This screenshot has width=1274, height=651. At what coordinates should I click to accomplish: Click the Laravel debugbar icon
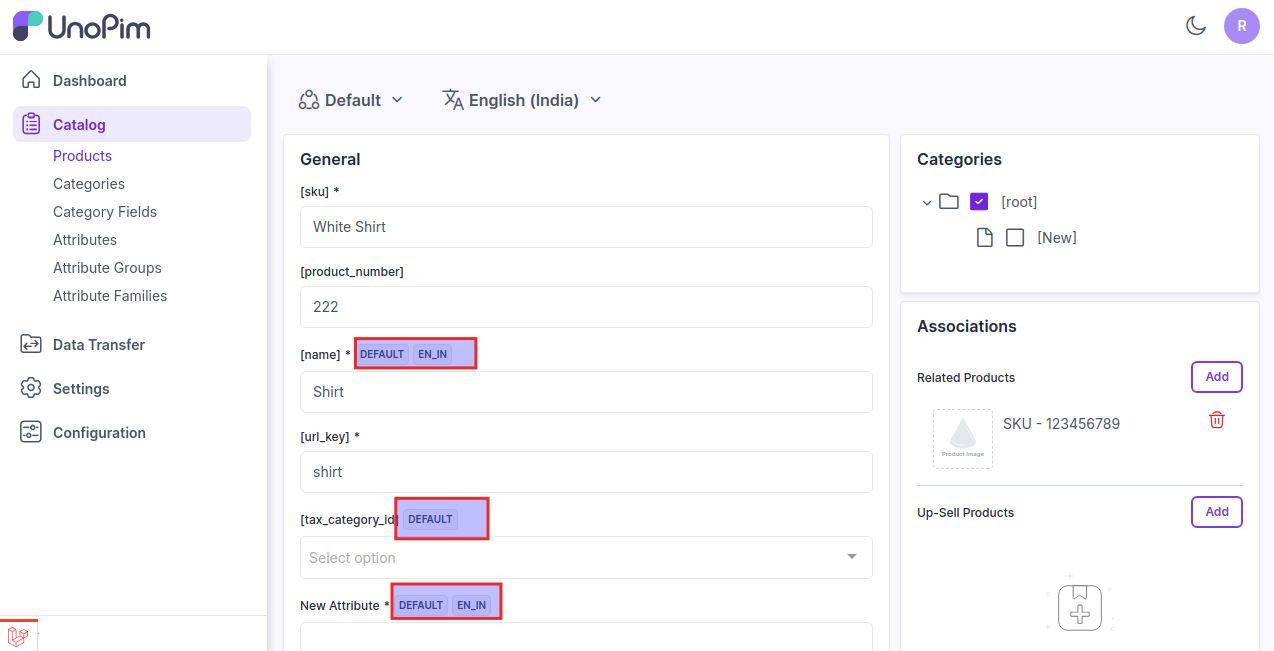coord(18,636)
